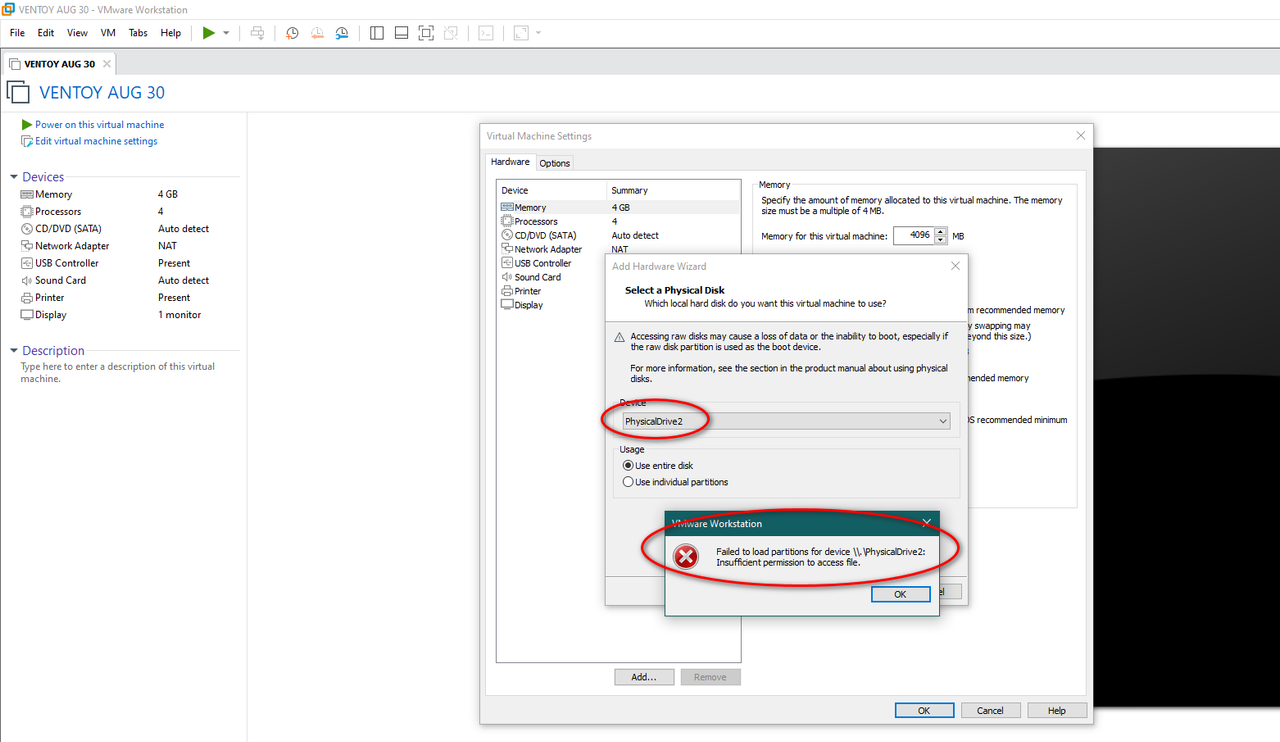Open the View menu
The height and width of the screenshot is (742, 1280).
(77, 33)
